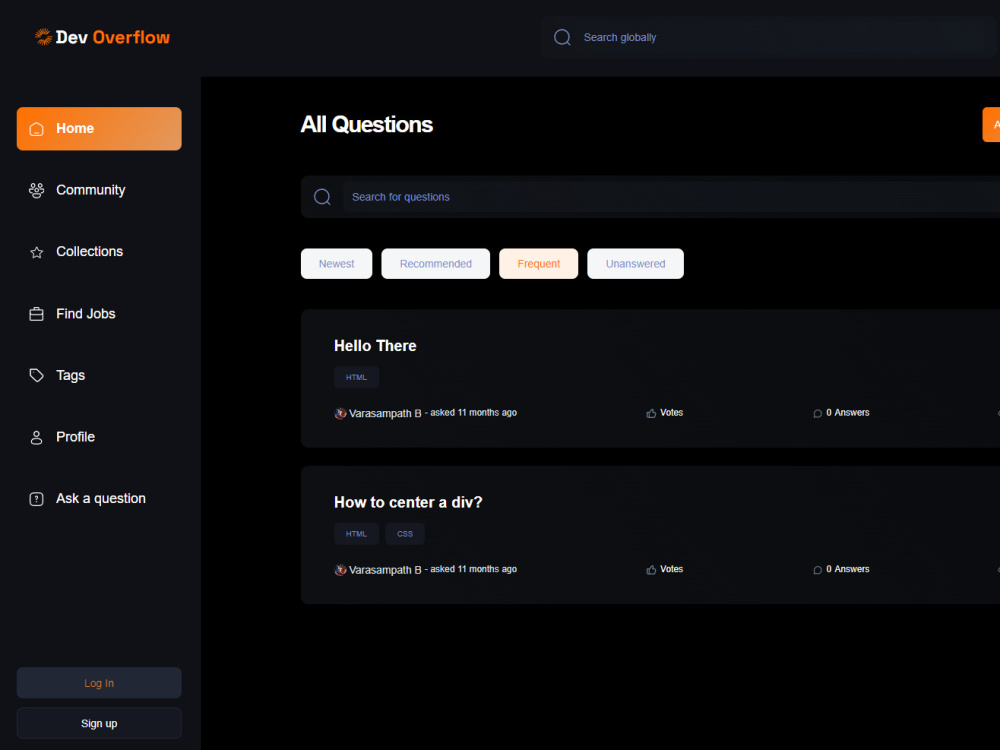Click "asked 11 months ago" on Hello There
The width and height of the screenshot is (1000, 750).
(473, 413)
